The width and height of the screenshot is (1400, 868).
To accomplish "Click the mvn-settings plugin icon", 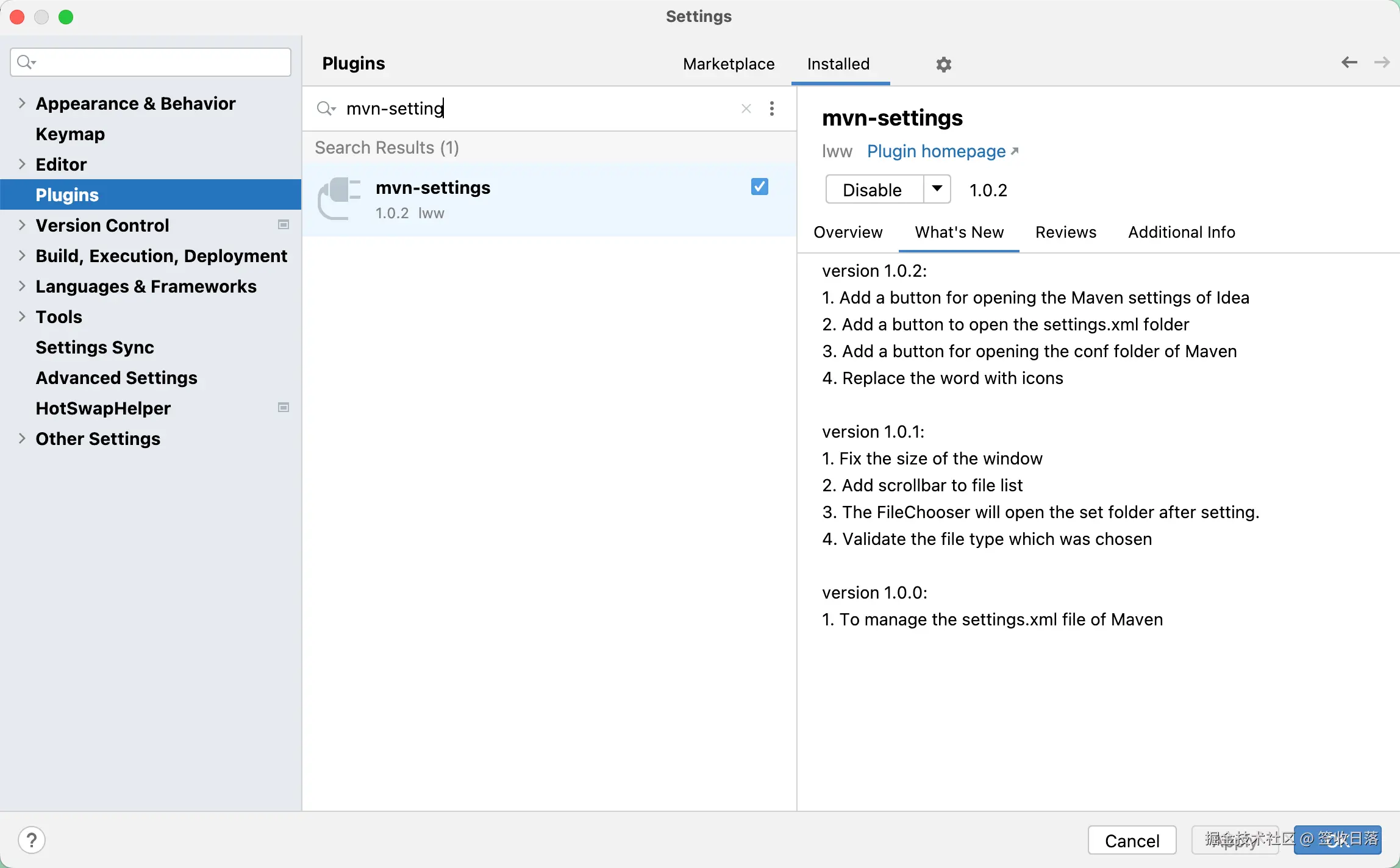I will pos(340,199).
